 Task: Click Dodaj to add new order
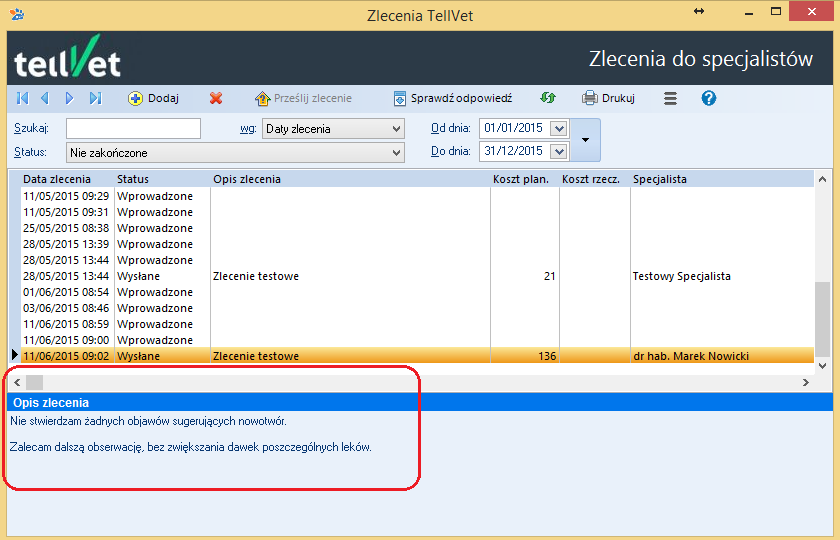pyautogui.click(x=153, y=98)
